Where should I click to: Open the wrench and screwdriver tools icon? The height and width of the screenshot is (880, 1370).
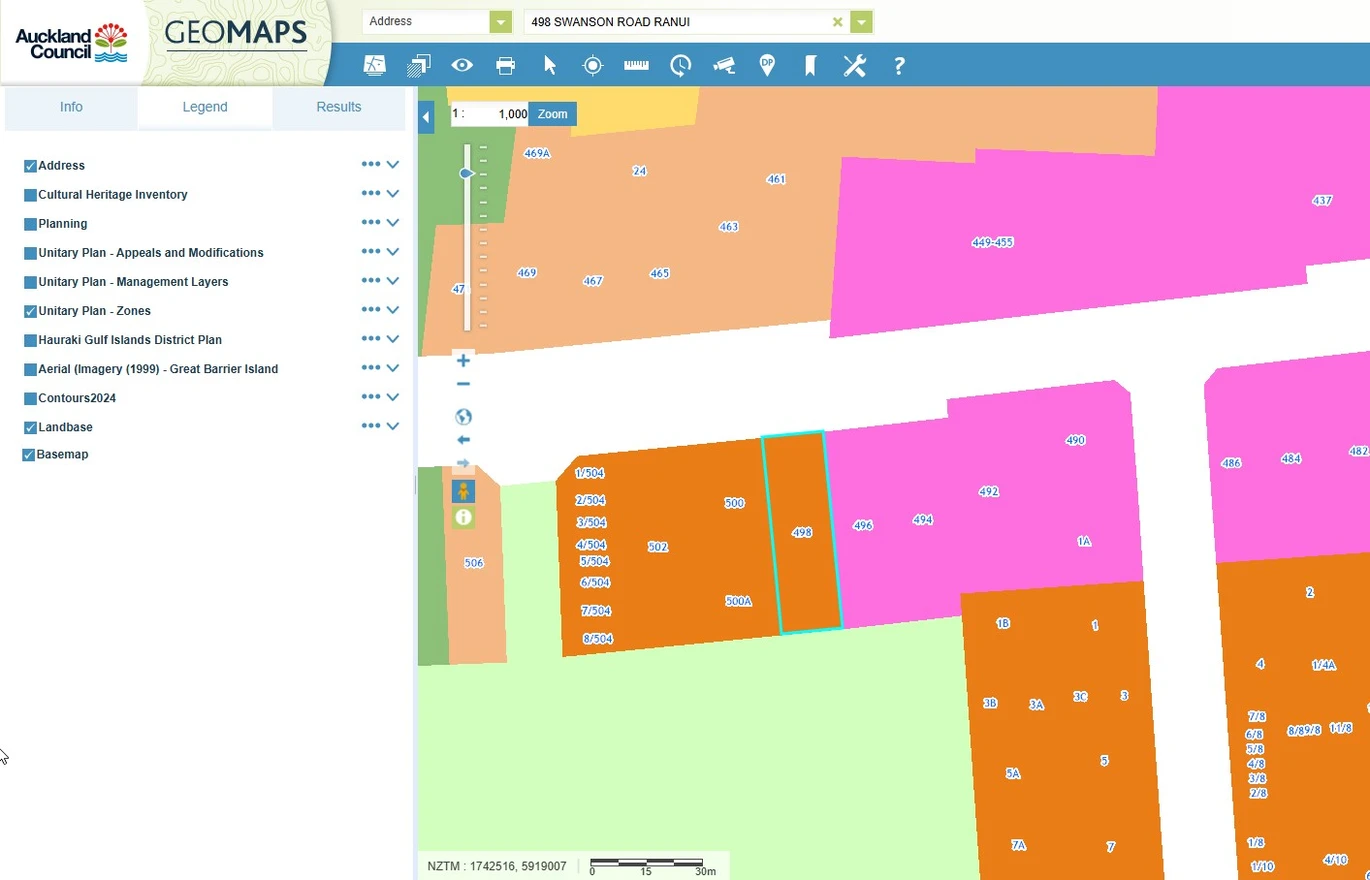854,66
